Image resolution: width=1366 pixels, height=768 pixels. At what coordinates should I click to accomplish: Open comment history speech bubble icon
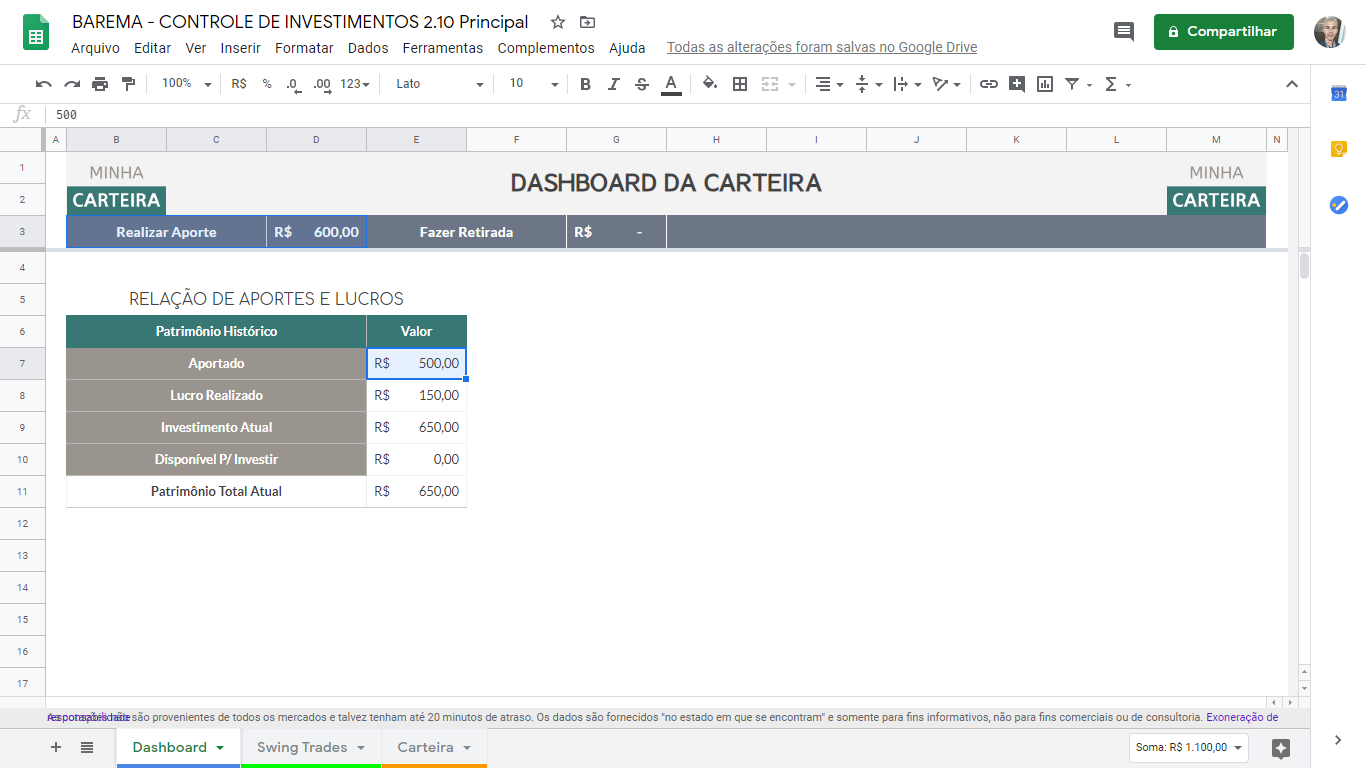(x=1124, y=32)
